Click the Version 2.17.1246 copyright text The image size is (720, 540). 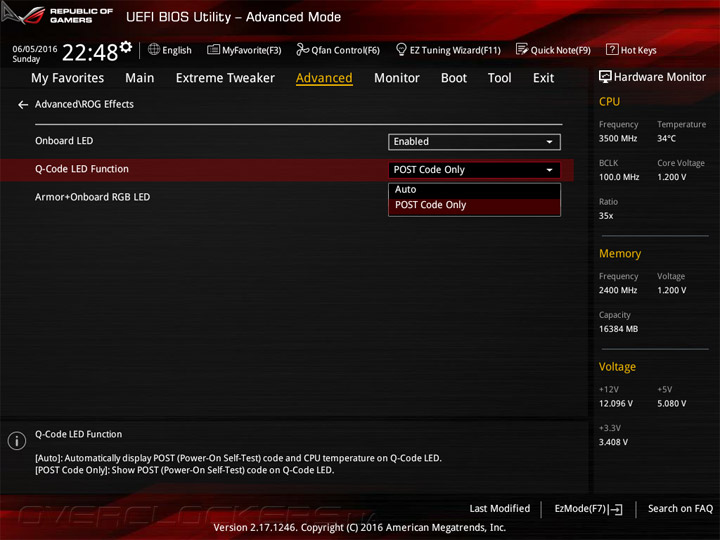(360, 528)
